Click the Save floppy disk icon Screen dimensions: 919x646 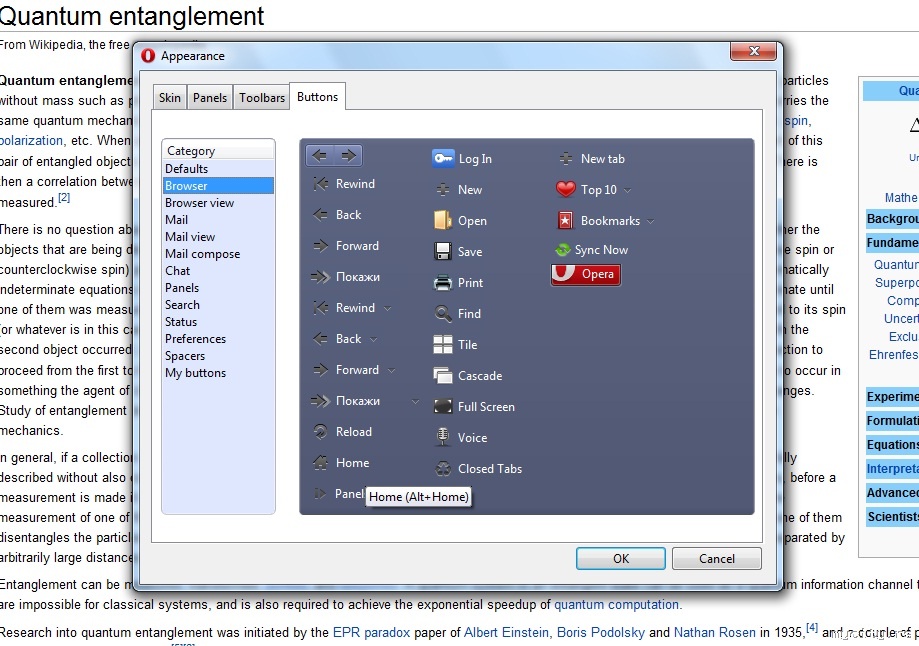click(443, 251)
